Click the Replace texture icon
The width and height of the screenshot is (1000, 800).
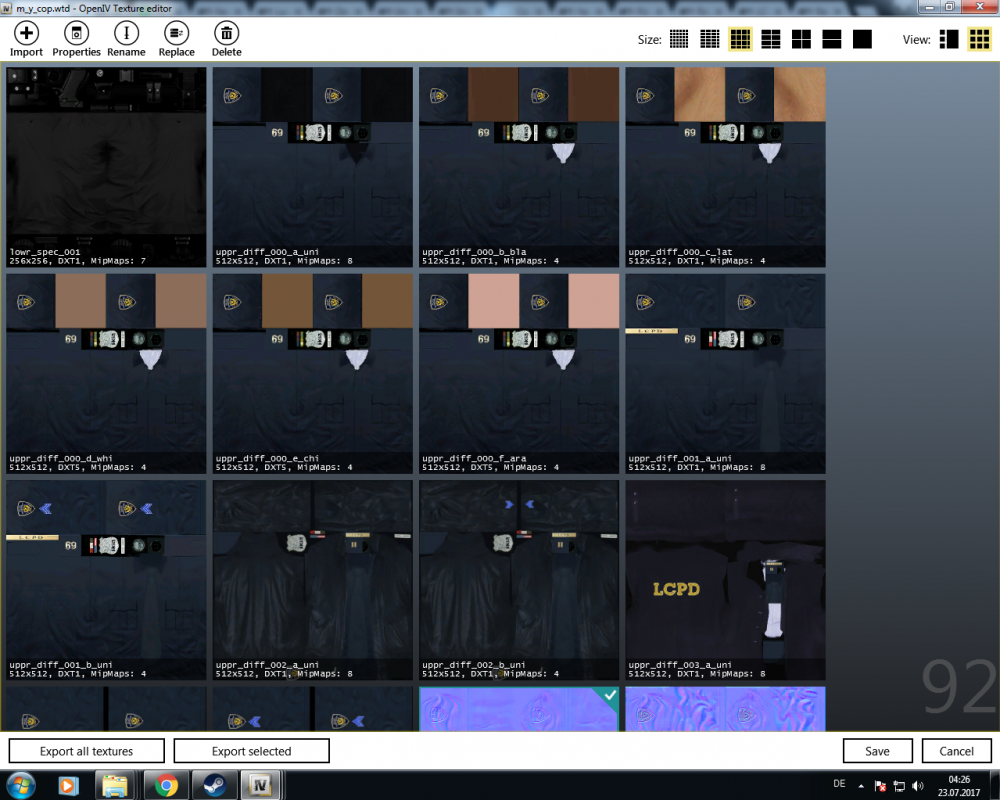pyautogui.click(x=177, y=33)
